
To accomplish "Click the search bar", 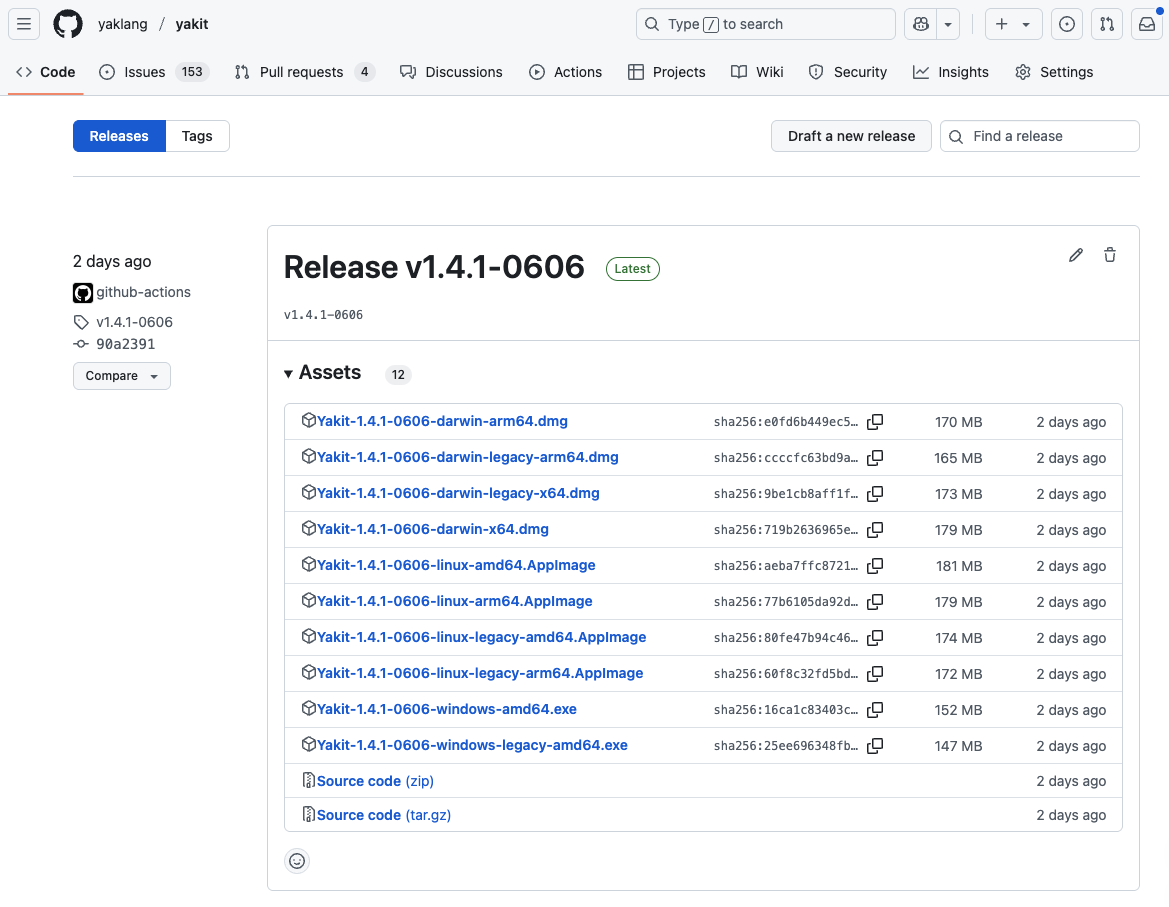I will point(766,24).
